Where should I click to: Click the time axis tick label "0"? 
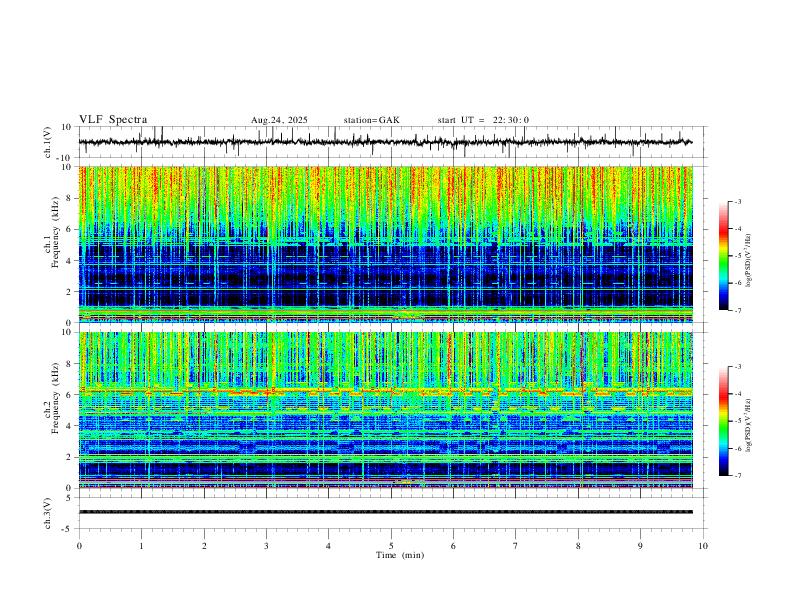(79, 546)
